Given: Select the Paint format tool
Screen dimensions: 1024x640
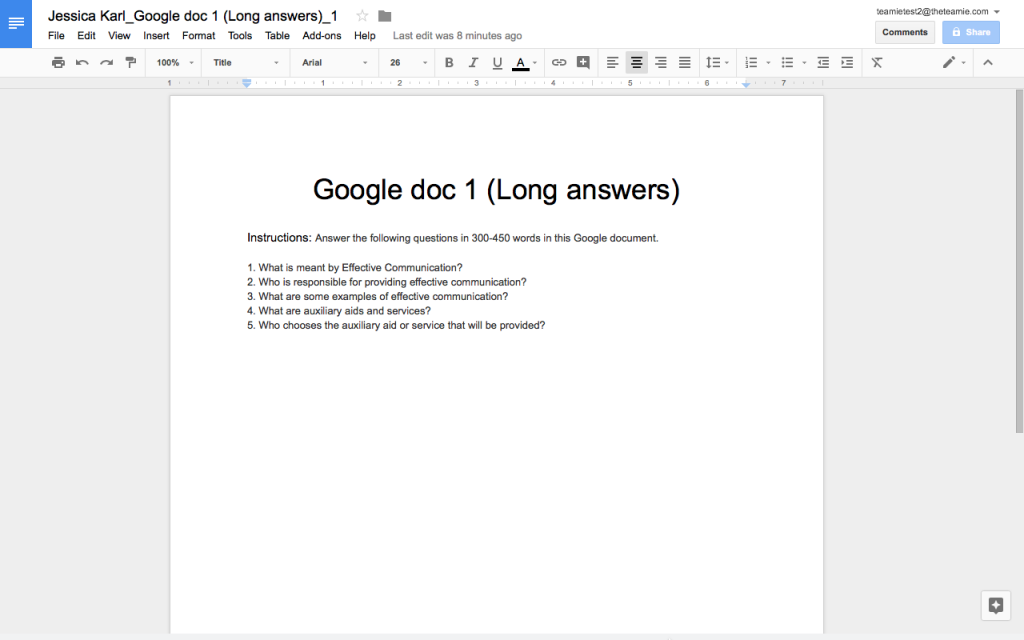Looking at the screenshot, I should pos(131,63).
